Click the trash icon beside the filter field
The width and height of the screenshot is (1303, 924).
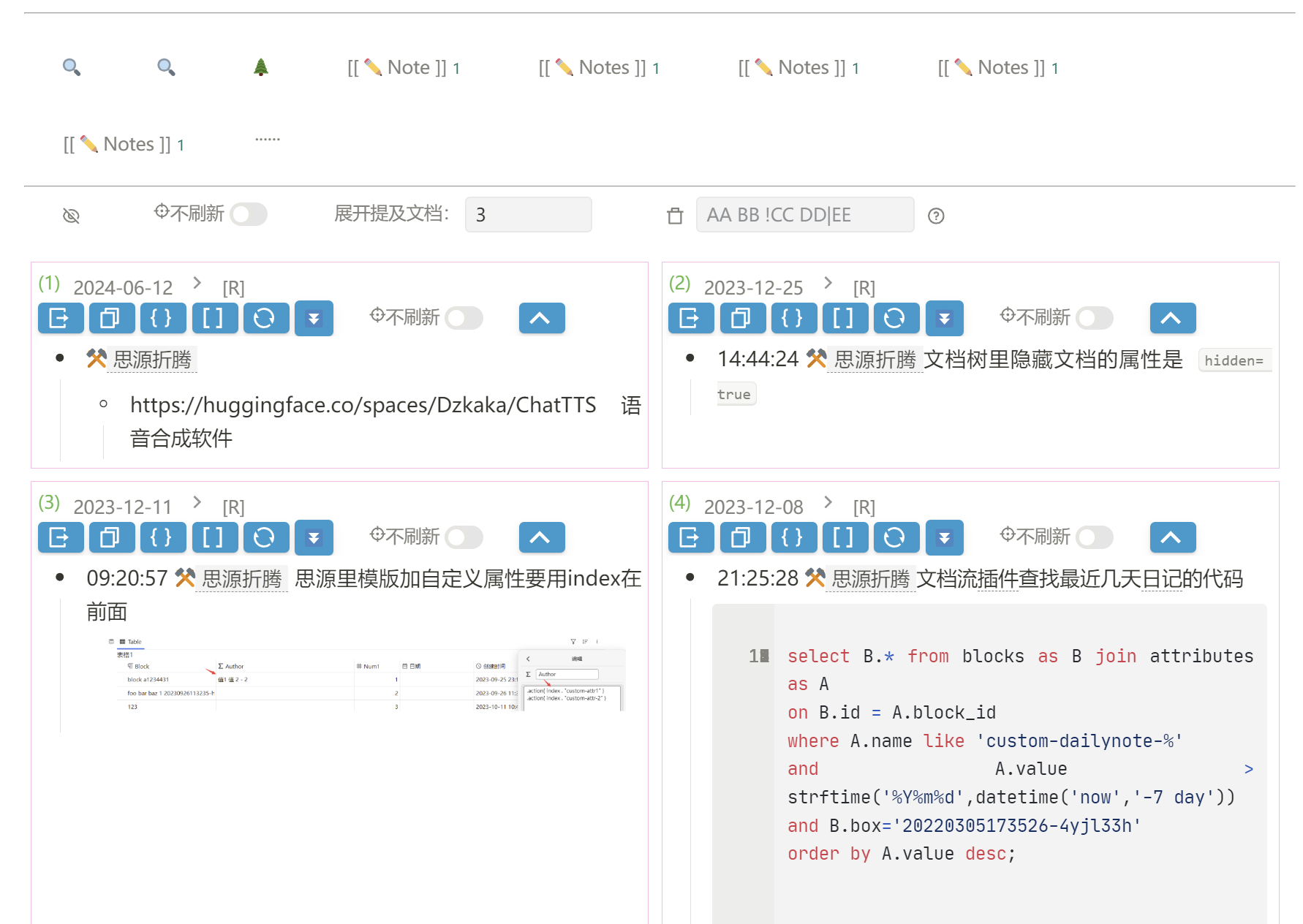675,216
